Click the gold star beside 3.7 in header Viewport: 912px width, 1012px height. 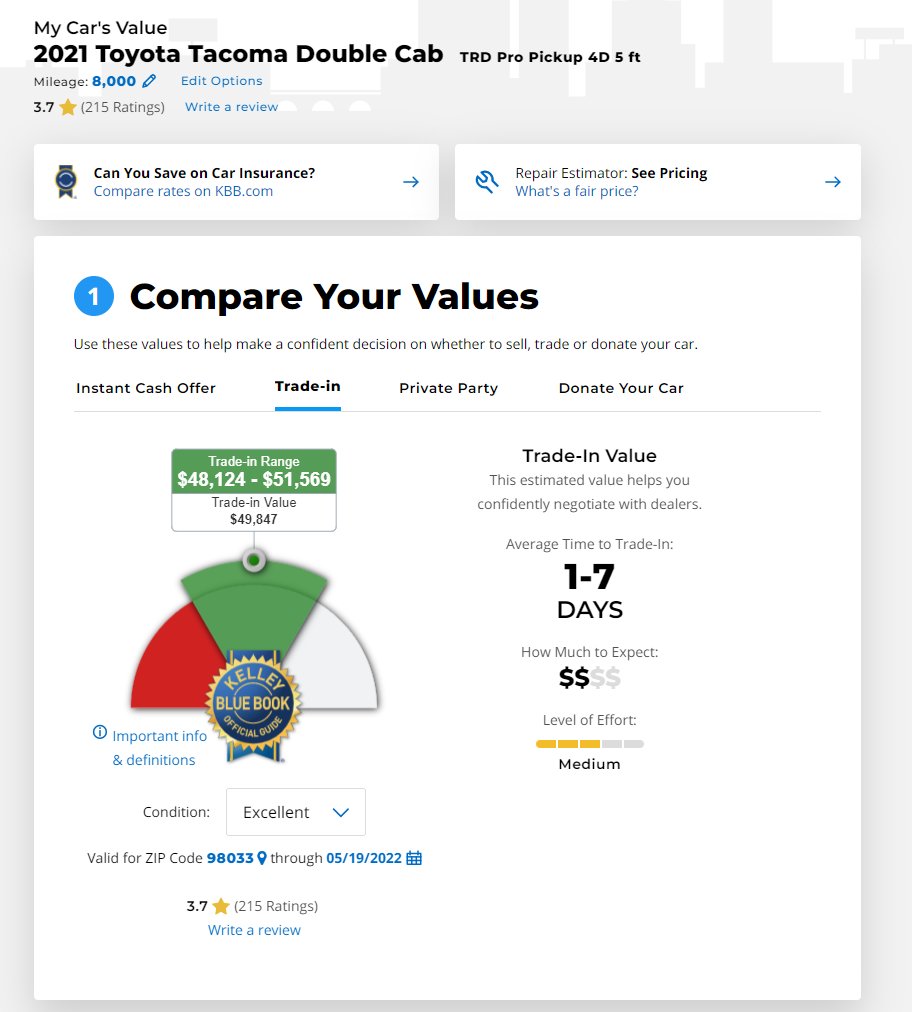(x=68, y=107)
